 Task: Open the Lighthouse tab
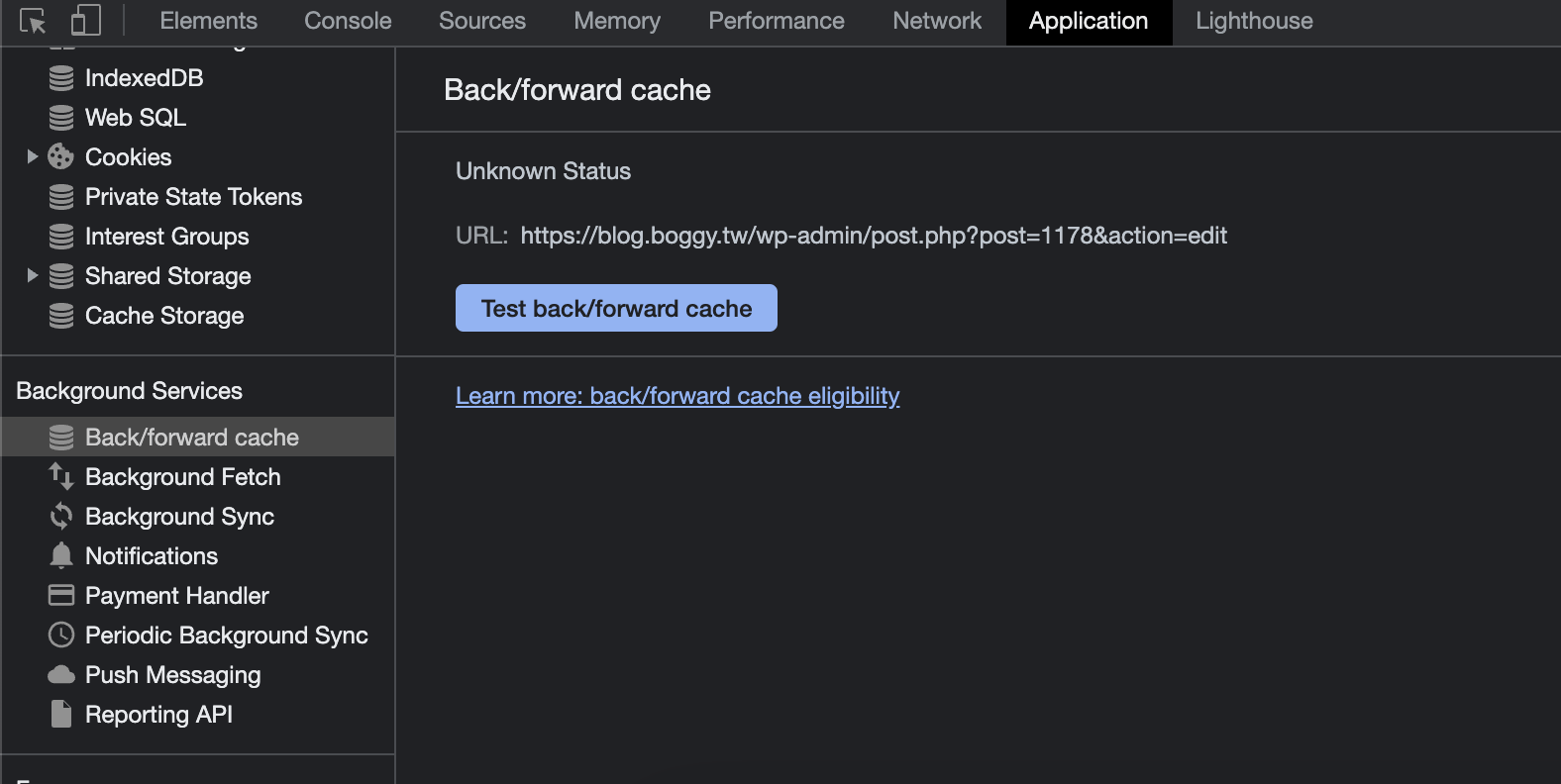[1253, 21]
